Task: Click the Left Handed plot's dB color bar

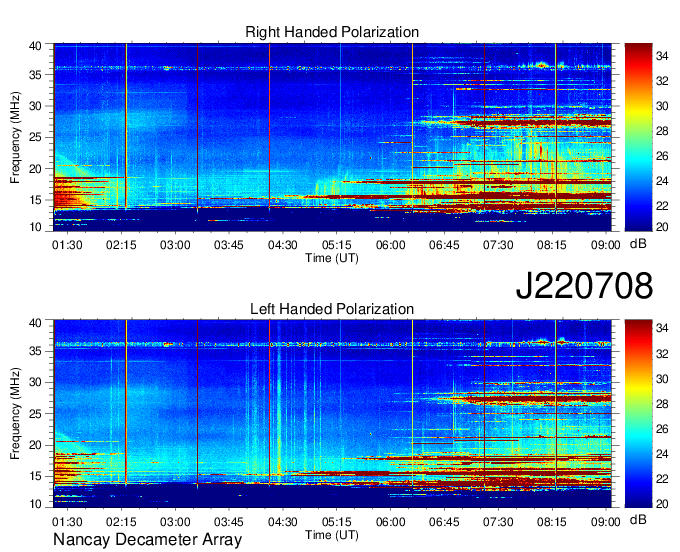Action: 638,414
